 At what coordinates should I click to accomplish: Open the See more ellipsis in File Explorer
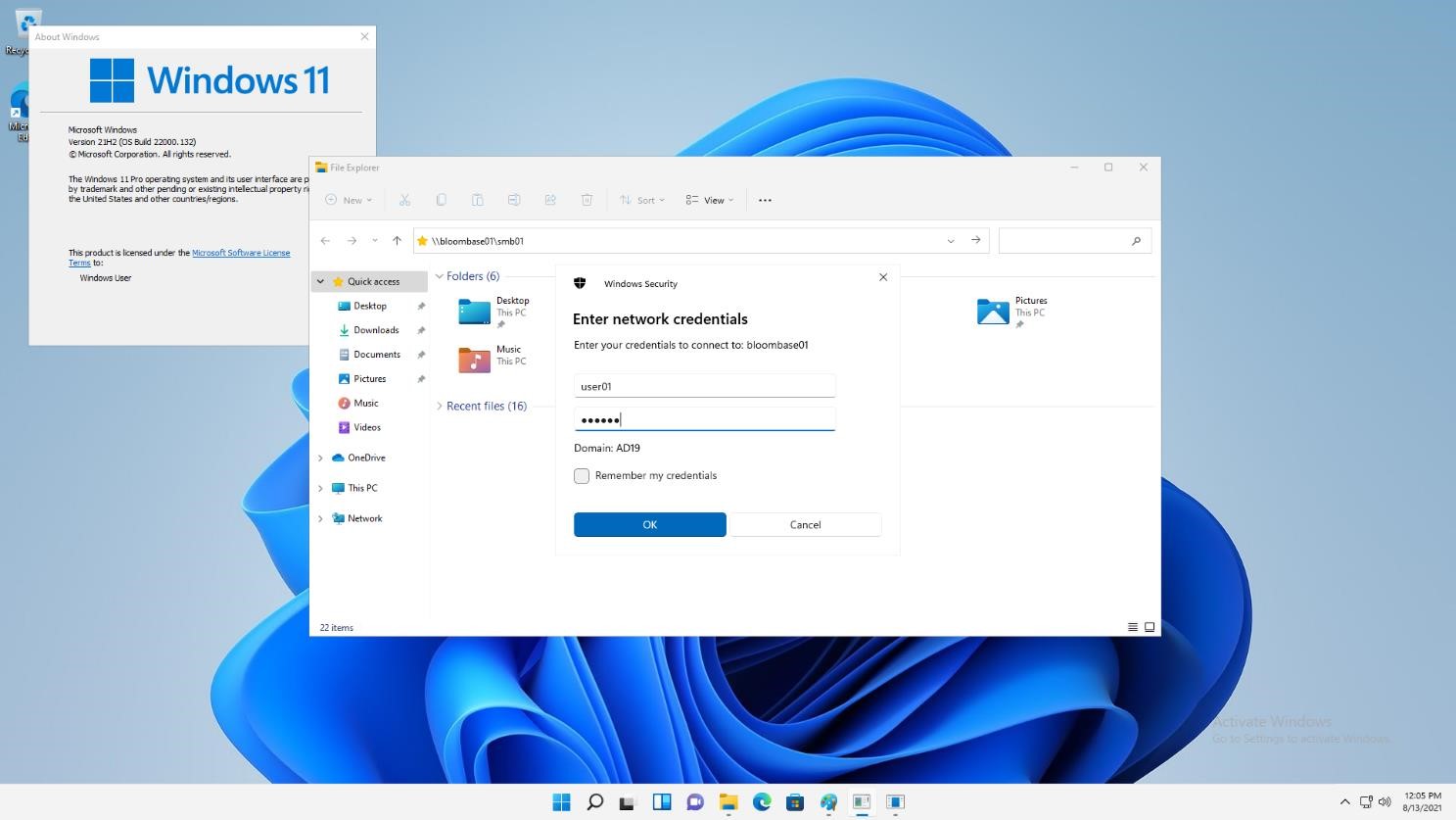pyautogui.click(x=765, y=200)
